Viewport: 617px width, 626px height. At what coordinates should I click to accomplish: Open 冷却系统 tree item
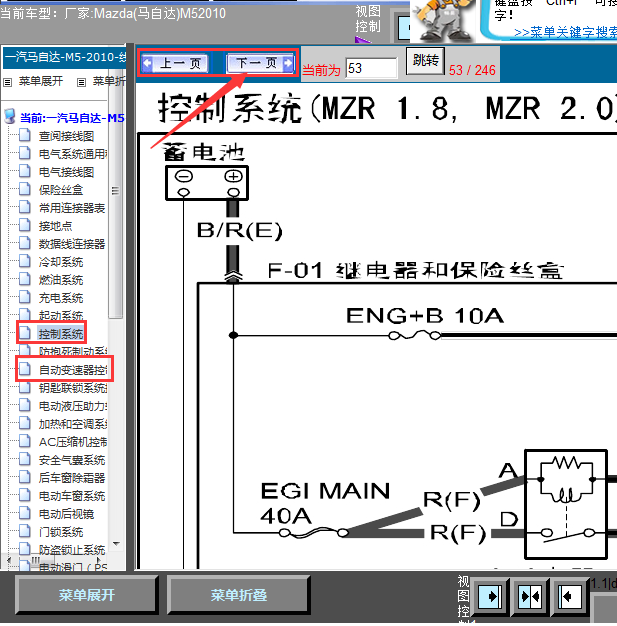(x=61, y=262)
